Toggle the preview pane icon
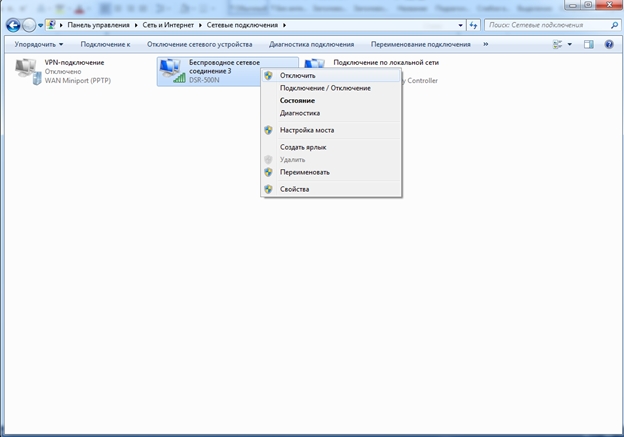 (x=589, y=45)
